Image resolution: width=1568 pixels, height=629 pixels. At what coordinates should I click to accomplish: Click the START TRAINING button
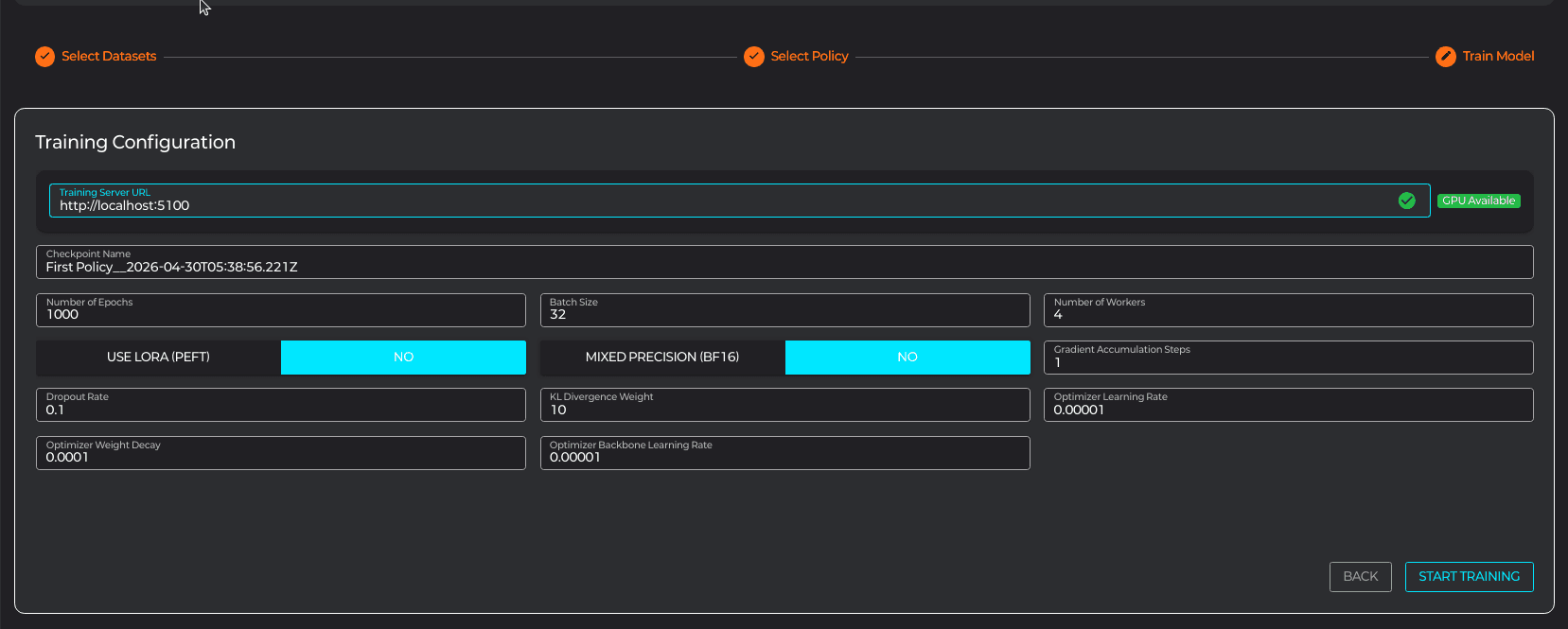click(x=1470, y=577)
